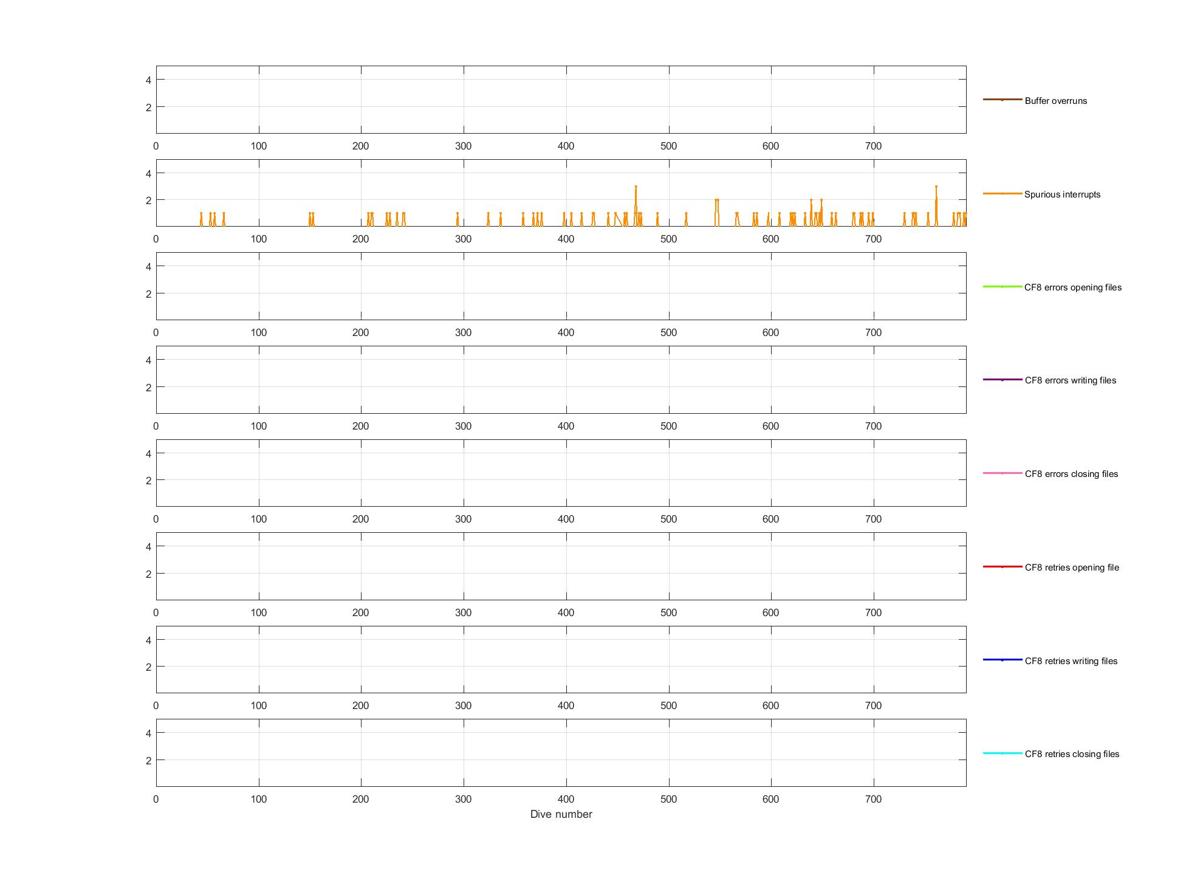Click the '2' y-tick of CF8 retries closing files plot
Screen dimensions: 1200x885
tap(147, 760)
